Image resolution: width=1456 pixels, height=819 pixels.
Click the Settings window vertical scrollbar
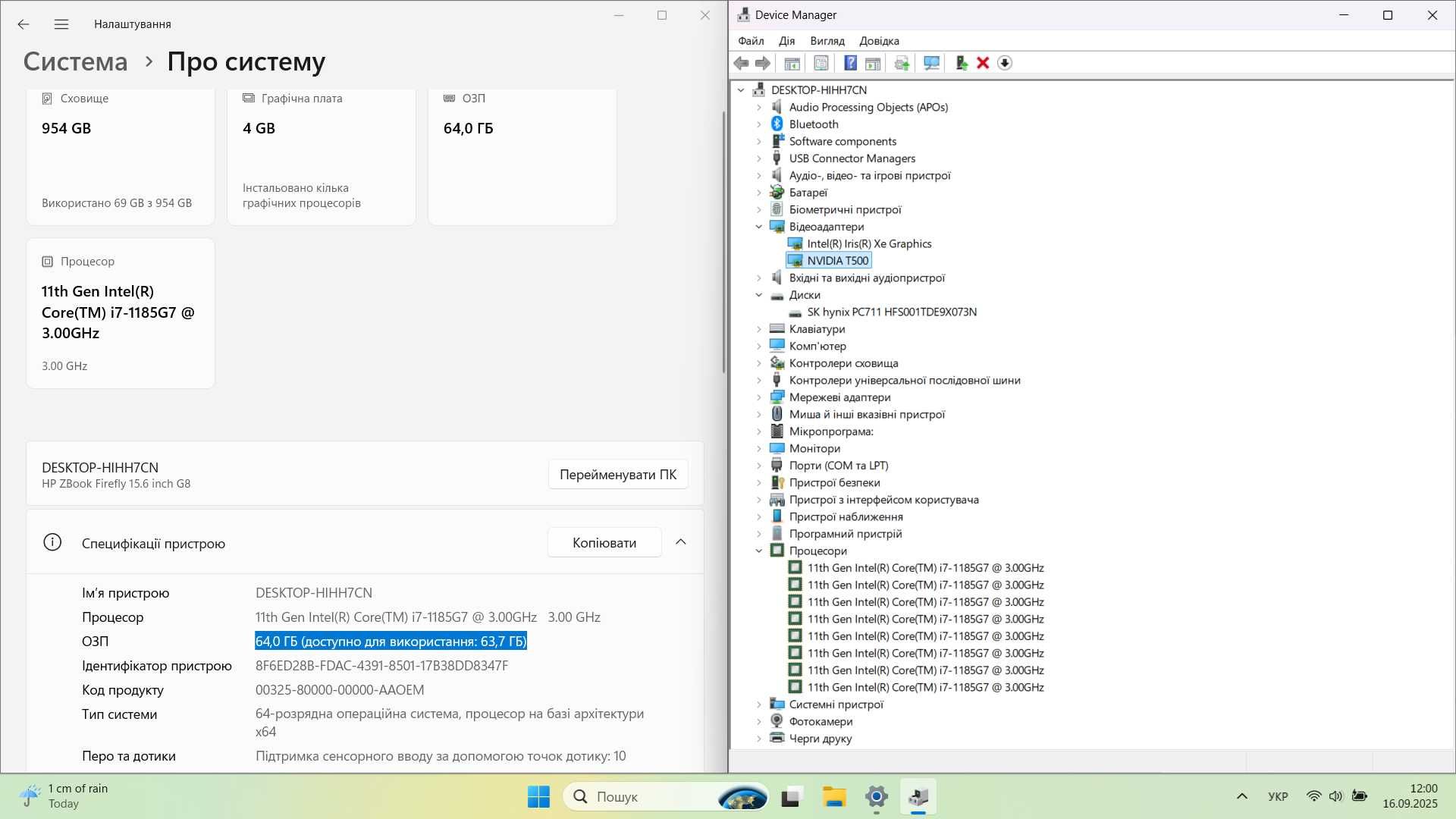coord(723,243)
